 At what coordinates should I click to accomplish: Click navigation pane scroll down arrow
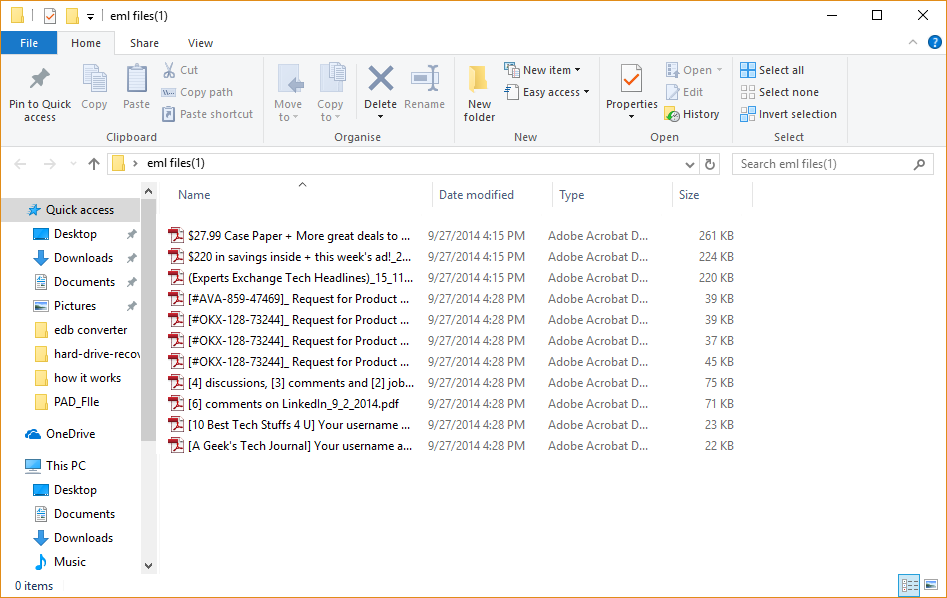click(149, 566)
